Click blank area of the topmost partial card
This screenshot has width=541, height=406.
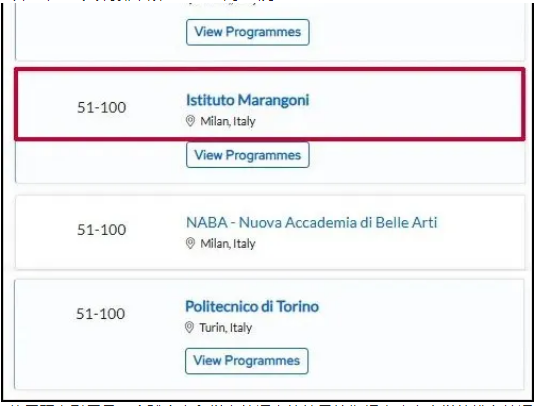tap(414, 31)
